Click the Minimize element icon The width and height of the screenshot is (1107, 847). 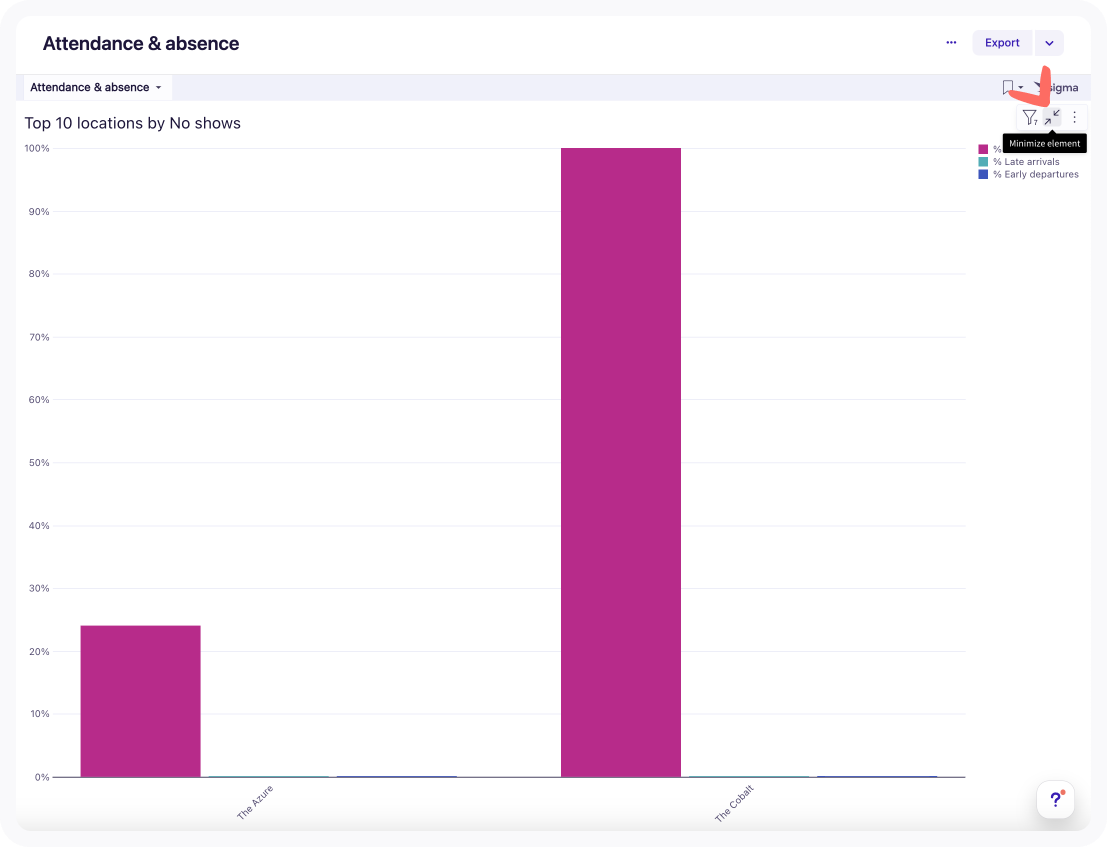click(1052, 117)
